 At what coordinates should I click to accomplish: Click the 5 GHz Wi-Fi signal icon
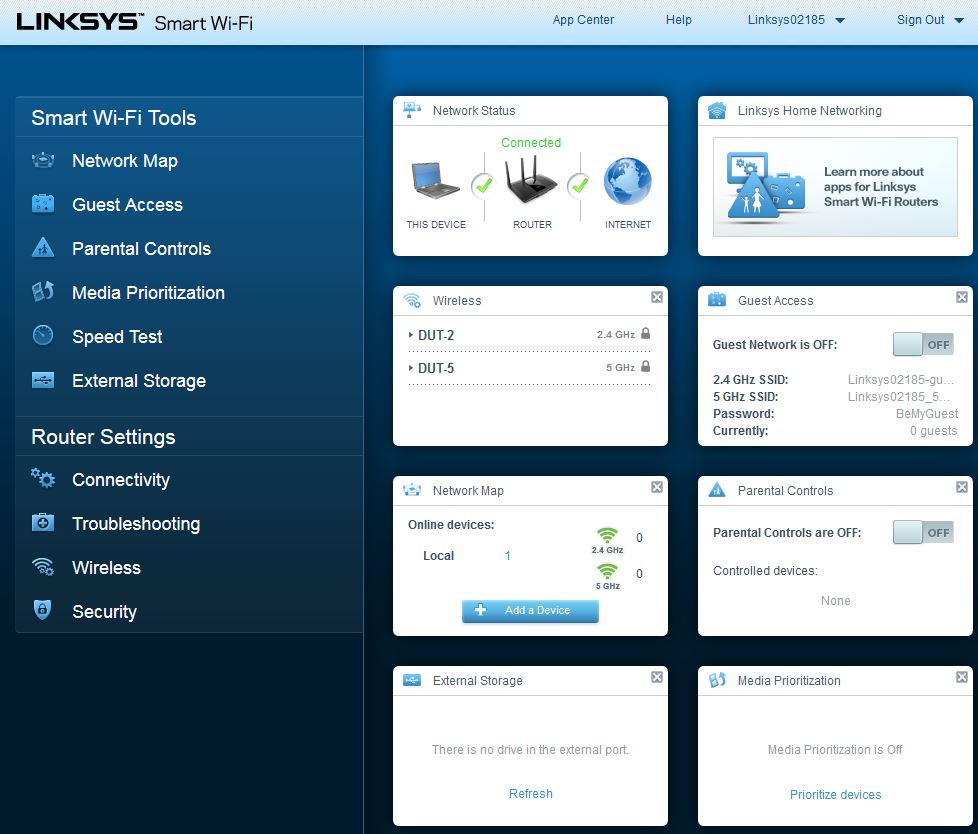[x=607, y=571]
